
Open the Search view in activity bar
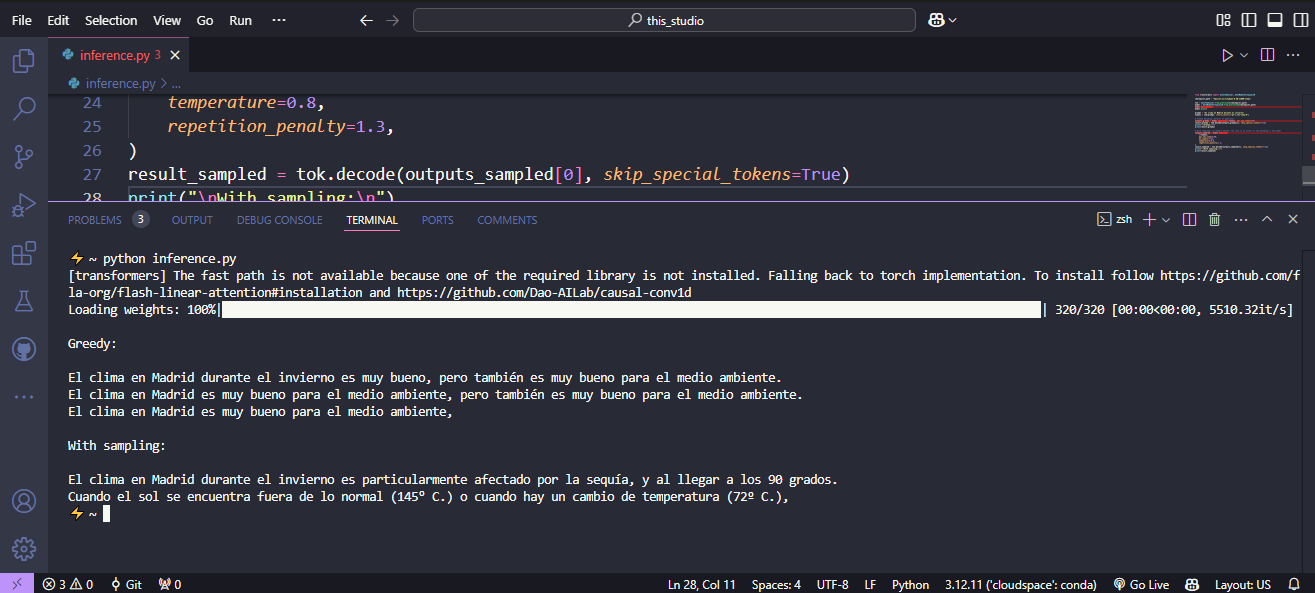(x=24, y=109)
